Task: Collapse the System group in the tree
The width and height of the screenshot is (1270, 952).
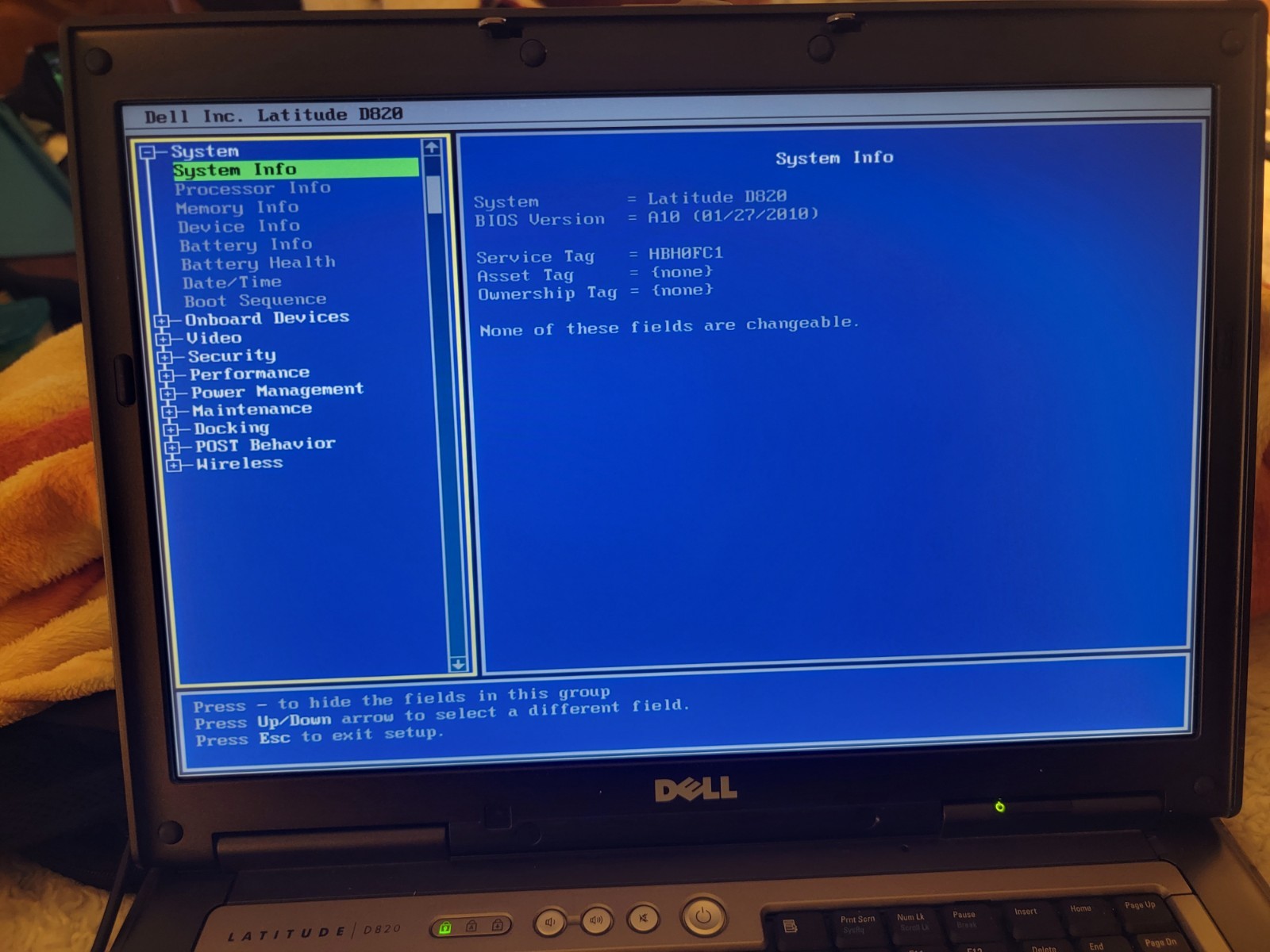Action: point(148,152)
